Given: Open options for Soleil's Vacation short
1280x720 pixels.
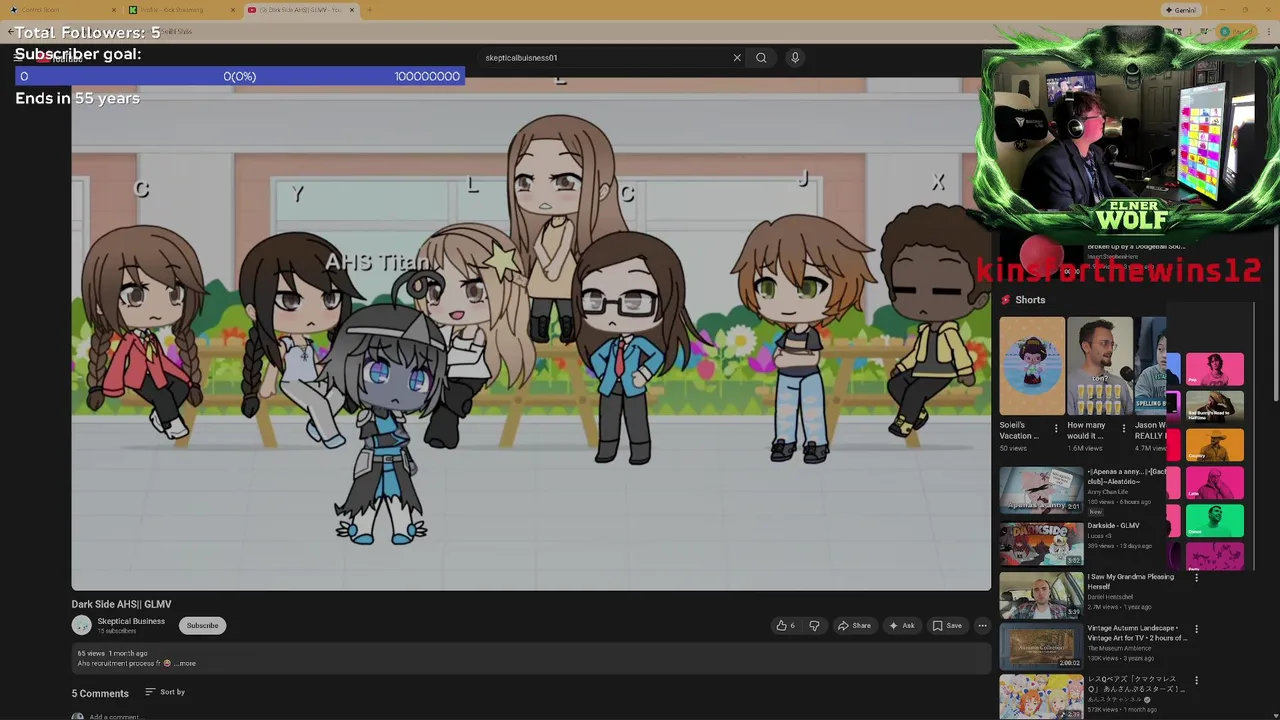Looking at the screenshot, I should 1056,429.
